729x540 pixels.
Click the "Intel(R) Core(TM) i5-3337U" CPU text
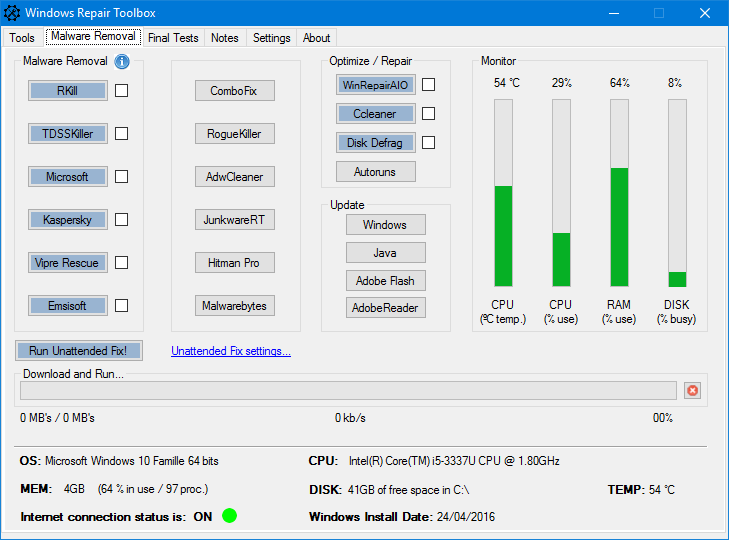pos(454,461)
